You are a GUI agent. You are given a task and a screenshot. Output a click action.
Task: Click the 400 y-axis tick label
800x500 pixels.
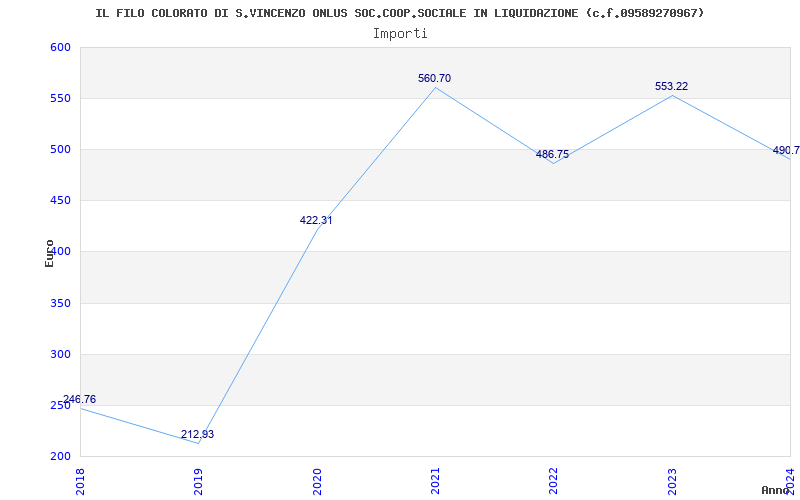(x=62, y=252)
